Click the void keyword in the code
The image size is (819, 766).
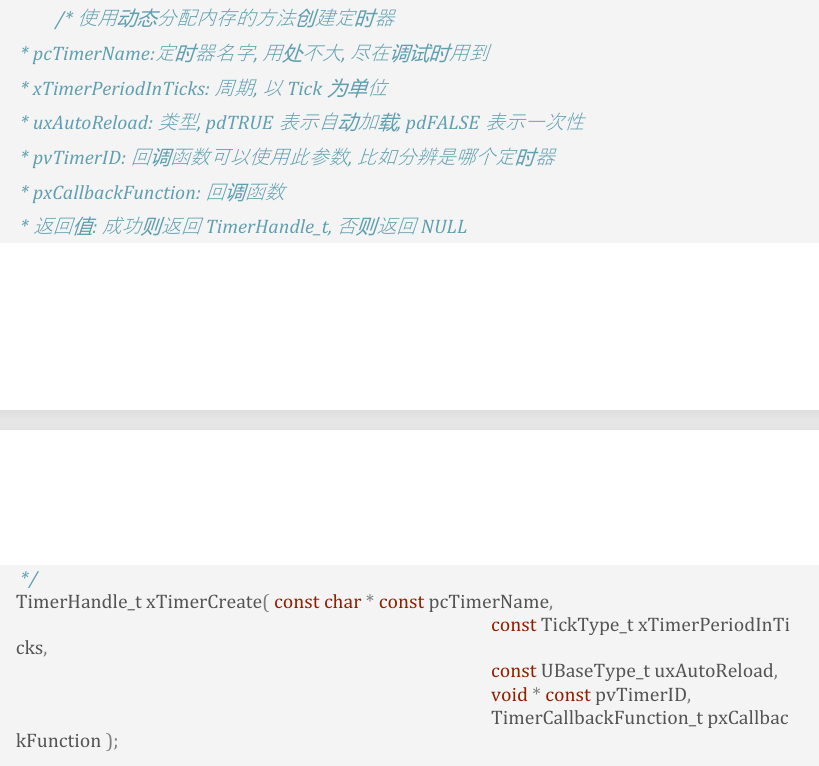(508, 694)
